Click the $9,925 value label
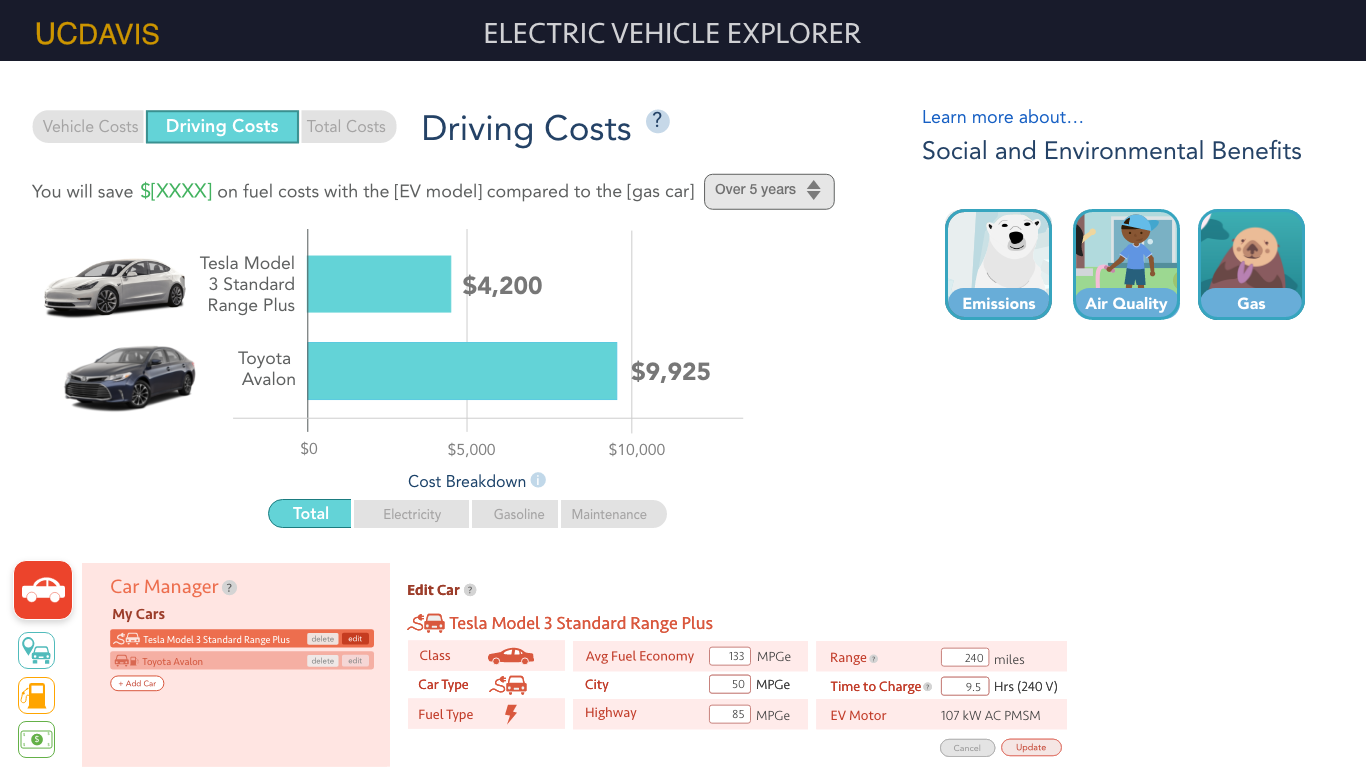1366x768 pixels. point(671,372)
